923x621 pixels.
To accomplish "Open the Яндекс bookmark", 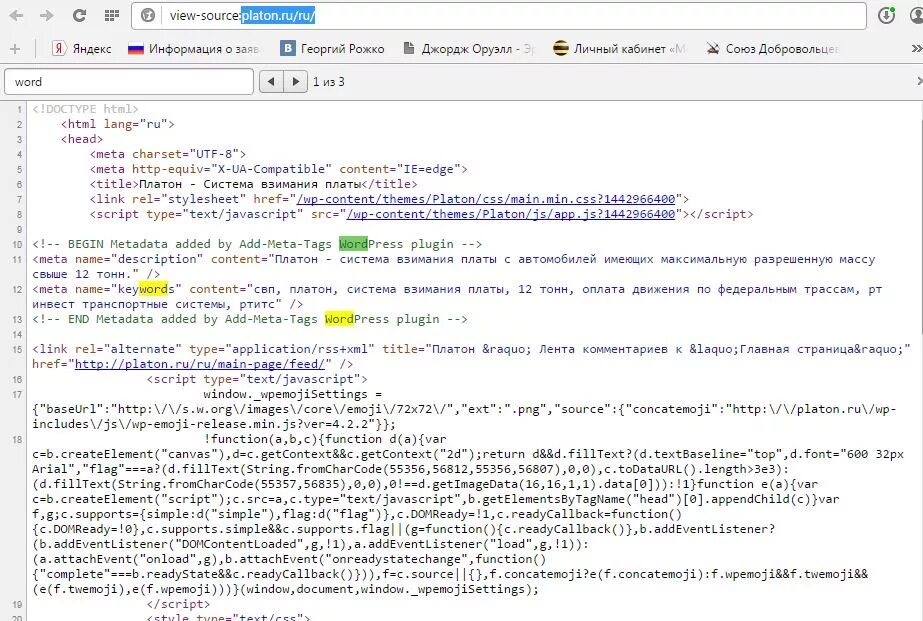I will tap(81, 49).
